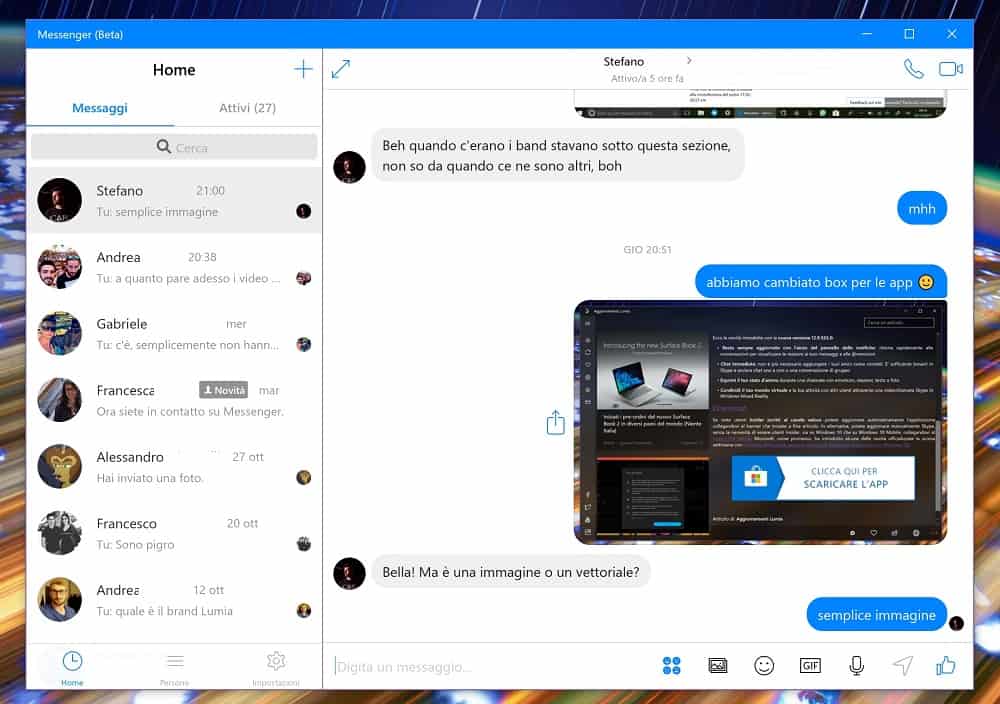Click the 'semplice immagine' sent bubble
Viewport: 1000px width, 704px height.
tap(876, 615)
